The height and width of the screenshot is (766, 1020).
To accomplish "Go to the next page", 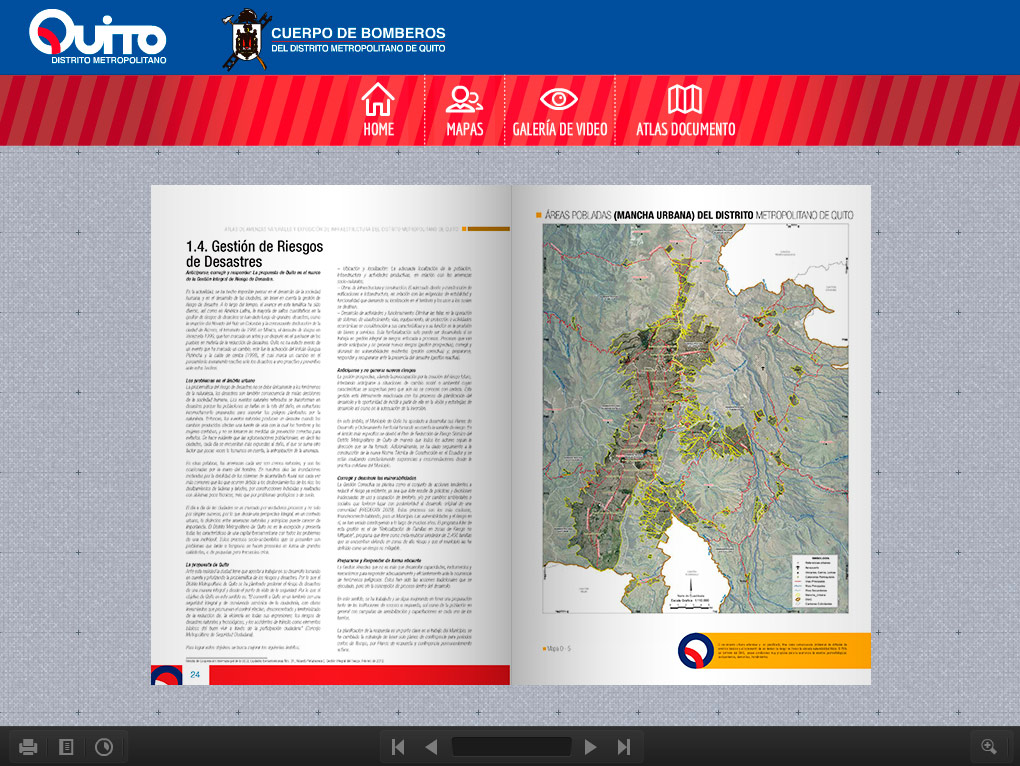I will click(590, 746).
